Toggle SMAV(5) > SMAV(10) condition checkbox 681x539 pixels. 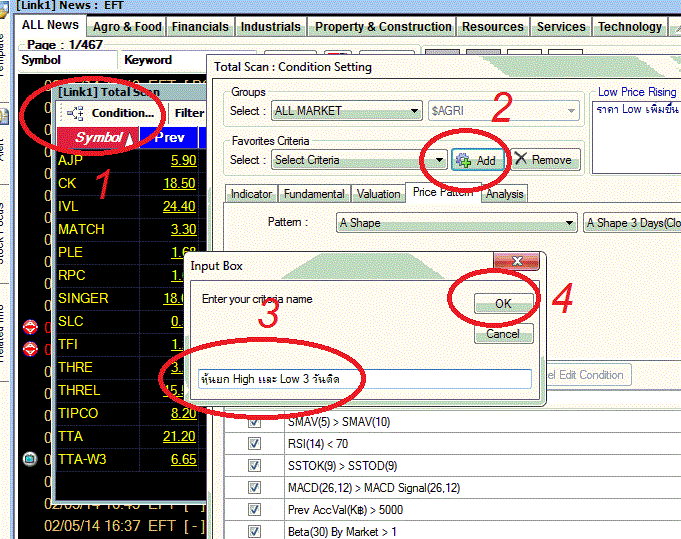[x=254, y=422]
